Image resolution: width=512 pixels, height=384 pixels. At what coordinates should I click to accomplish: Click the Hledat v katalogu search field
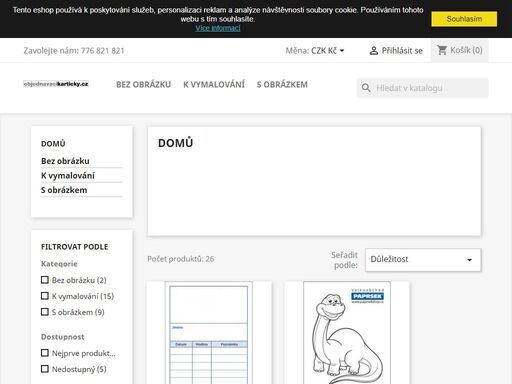click(422, 88)
